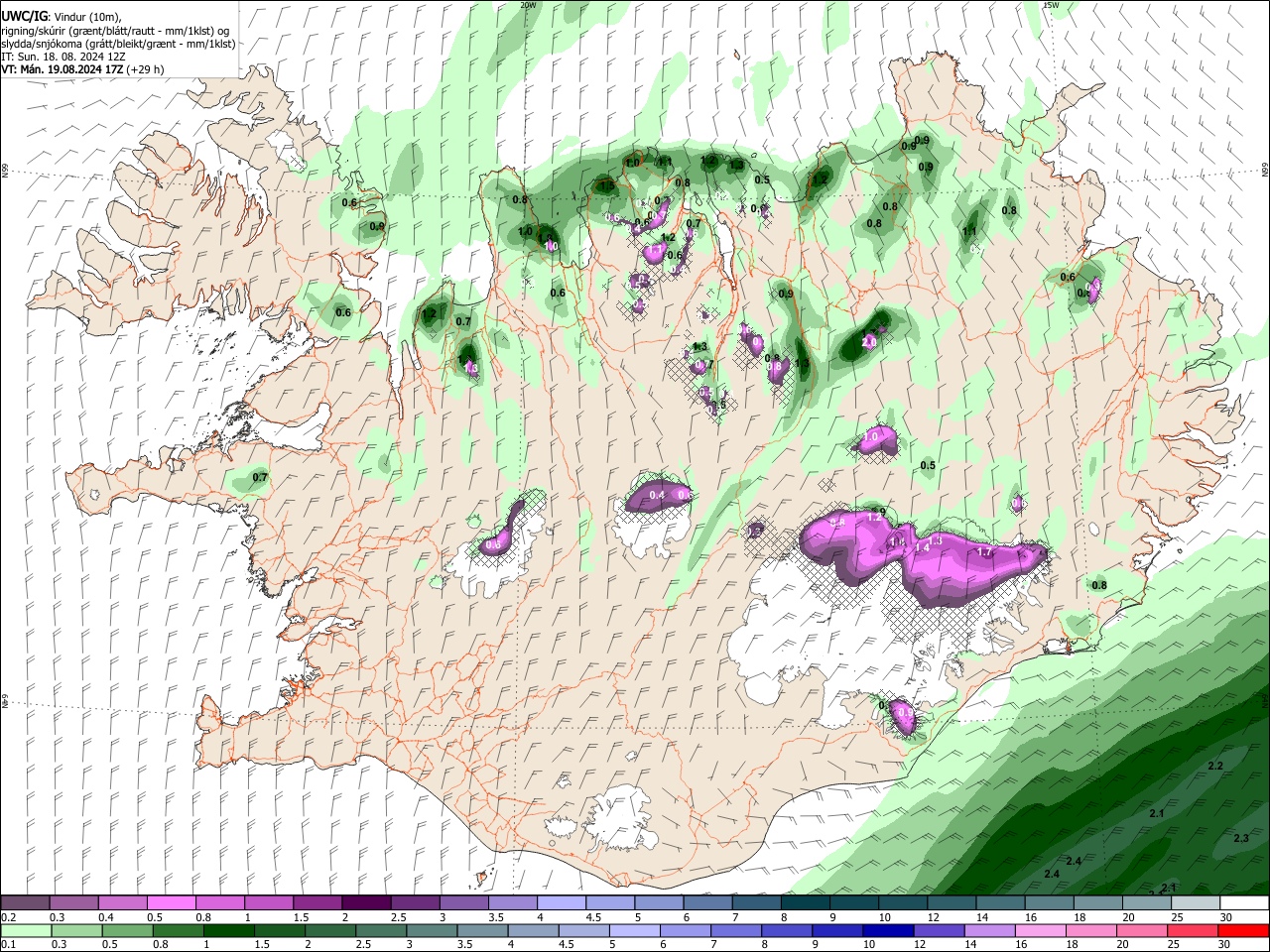Click the '1.7' value on the large purple snow area

(x=984, y=552)
